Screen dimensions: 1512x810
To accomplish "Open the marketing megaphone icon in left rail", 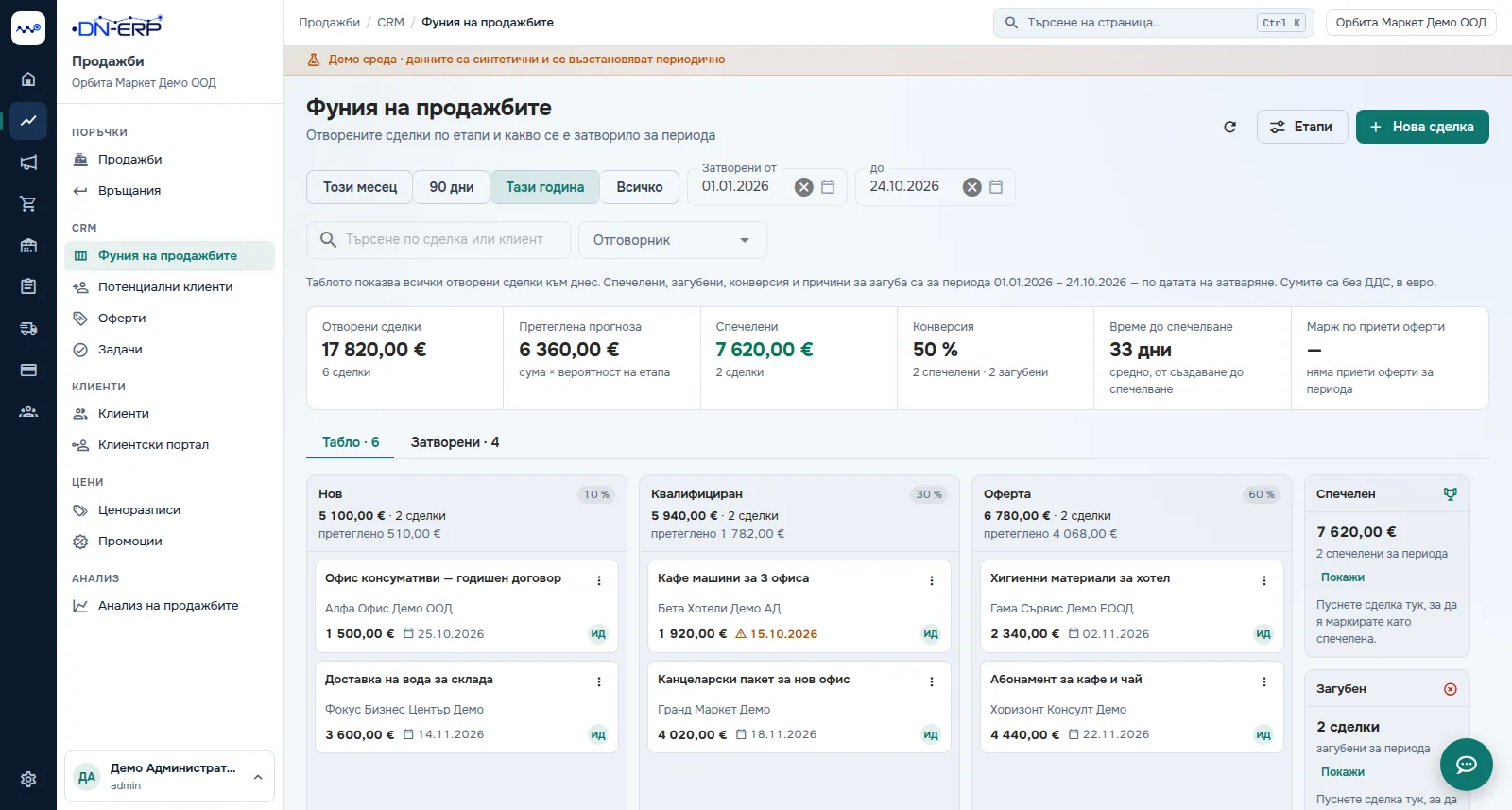I will 28,163.
